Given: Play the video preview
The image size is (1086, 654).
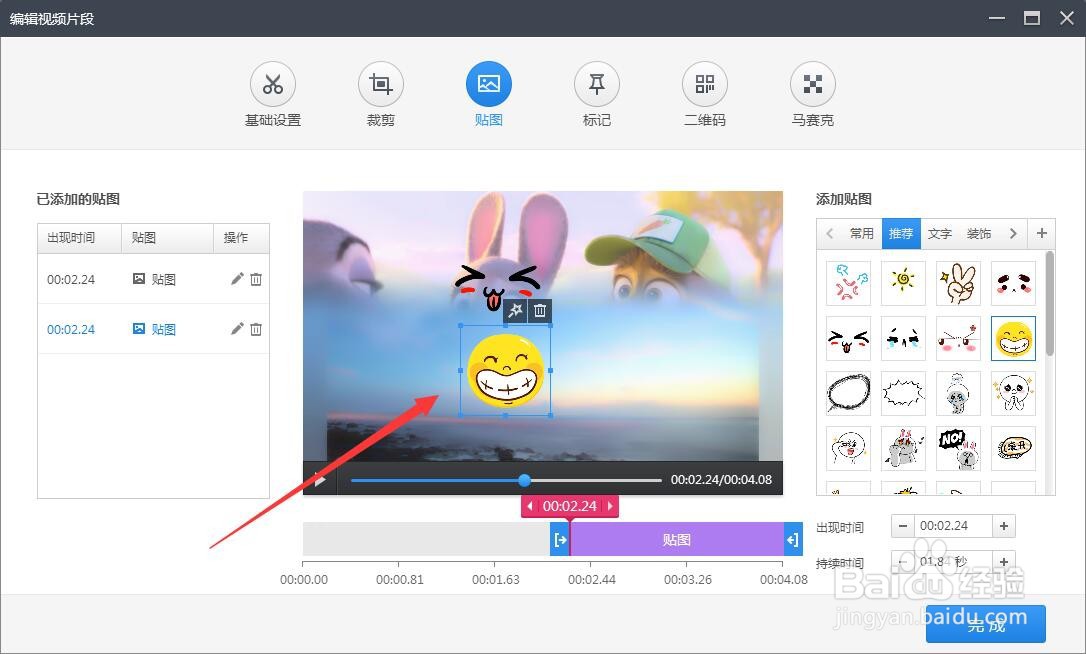Looking at the screenshot, I should (x=319, y=479).
